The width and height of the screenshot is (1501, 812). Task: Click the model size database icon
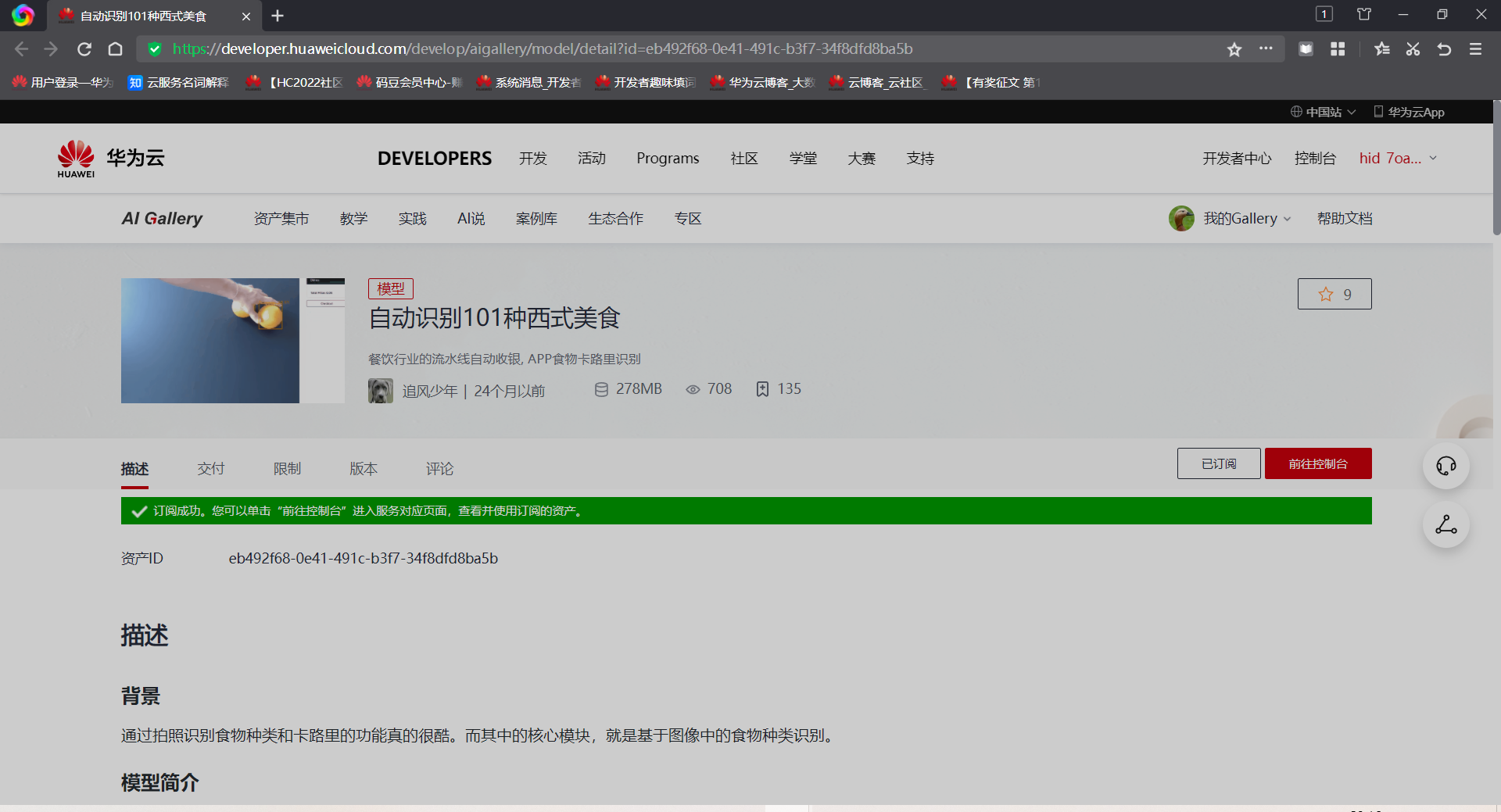click(601, 389)
